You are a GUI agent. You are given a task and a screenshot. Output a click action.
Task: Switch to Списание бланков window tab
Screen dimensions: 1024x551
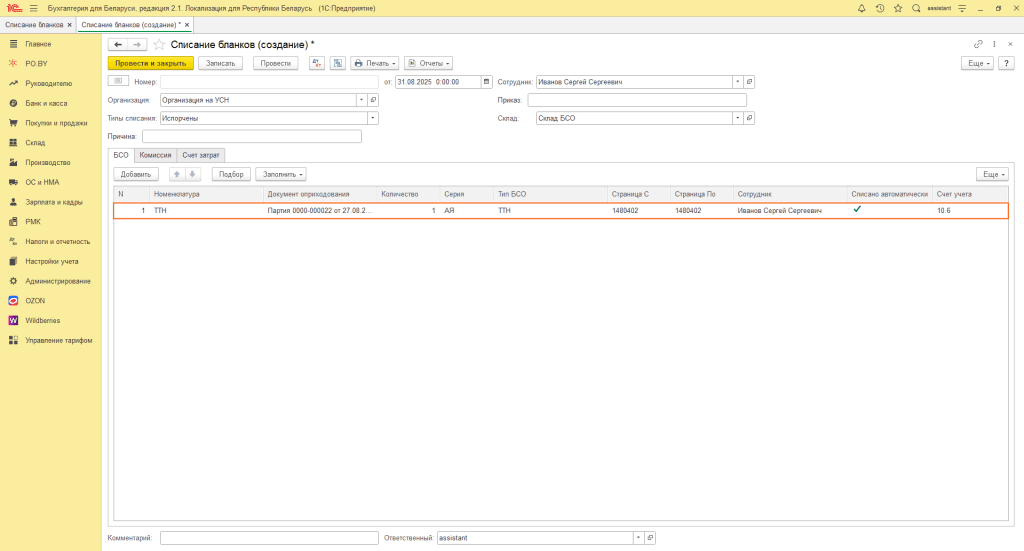pyautogui.click(x=34, y=25)
